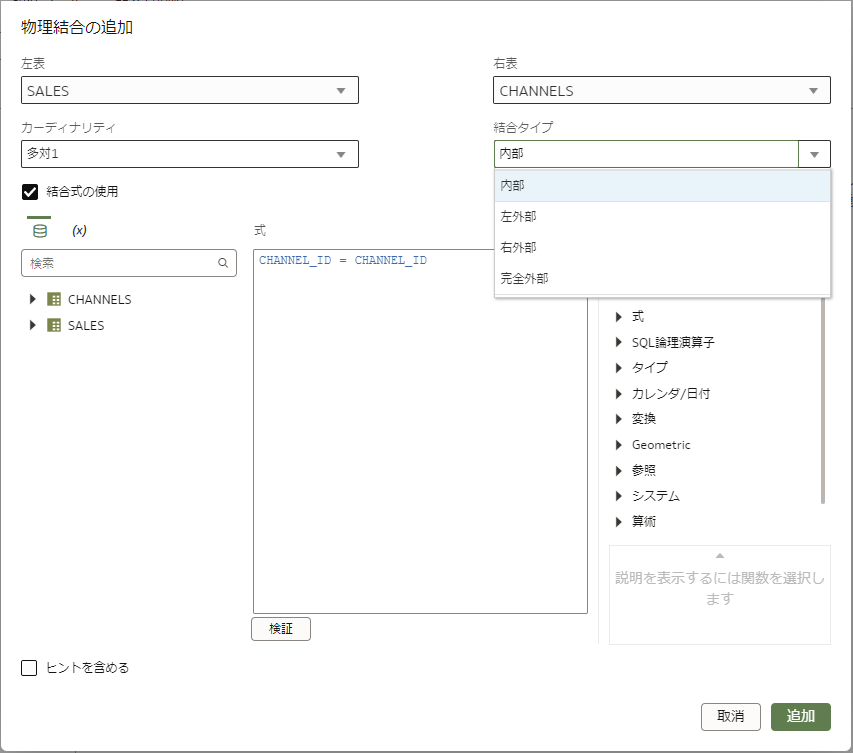Open the カーディナリティ 多対1 dropdown

click(x=189, y=154)
